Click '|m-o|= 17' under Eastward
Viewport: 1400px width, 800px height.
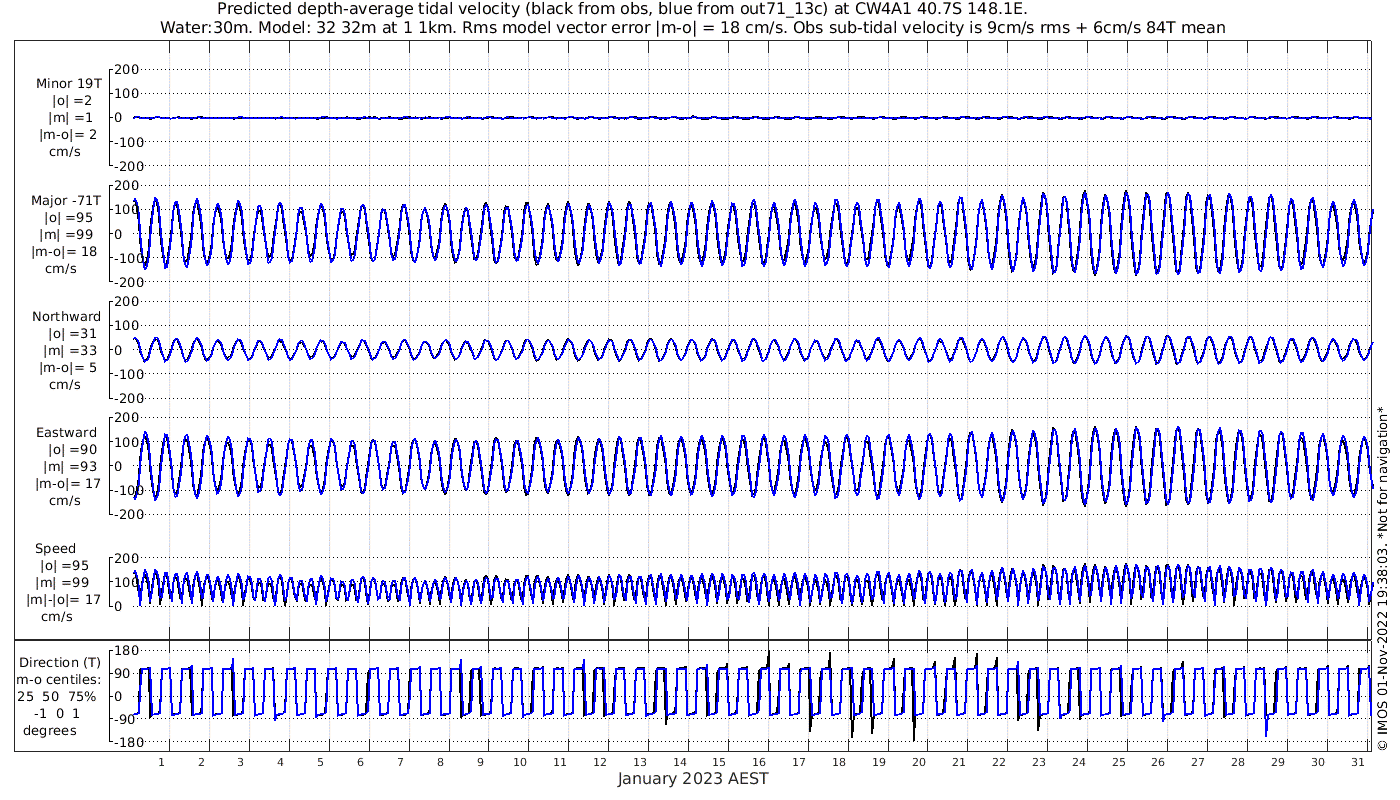pyautogui.click(x=68, y=484)
